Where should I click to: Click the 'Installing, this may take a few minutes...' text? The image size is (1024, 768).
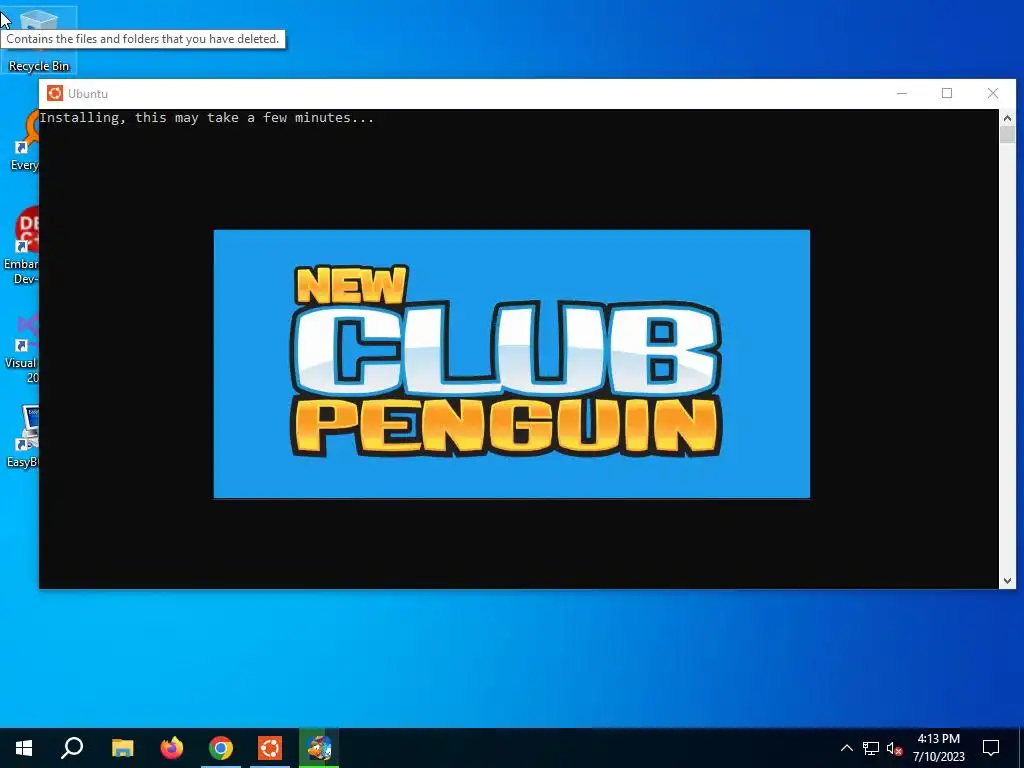point(206,118)
